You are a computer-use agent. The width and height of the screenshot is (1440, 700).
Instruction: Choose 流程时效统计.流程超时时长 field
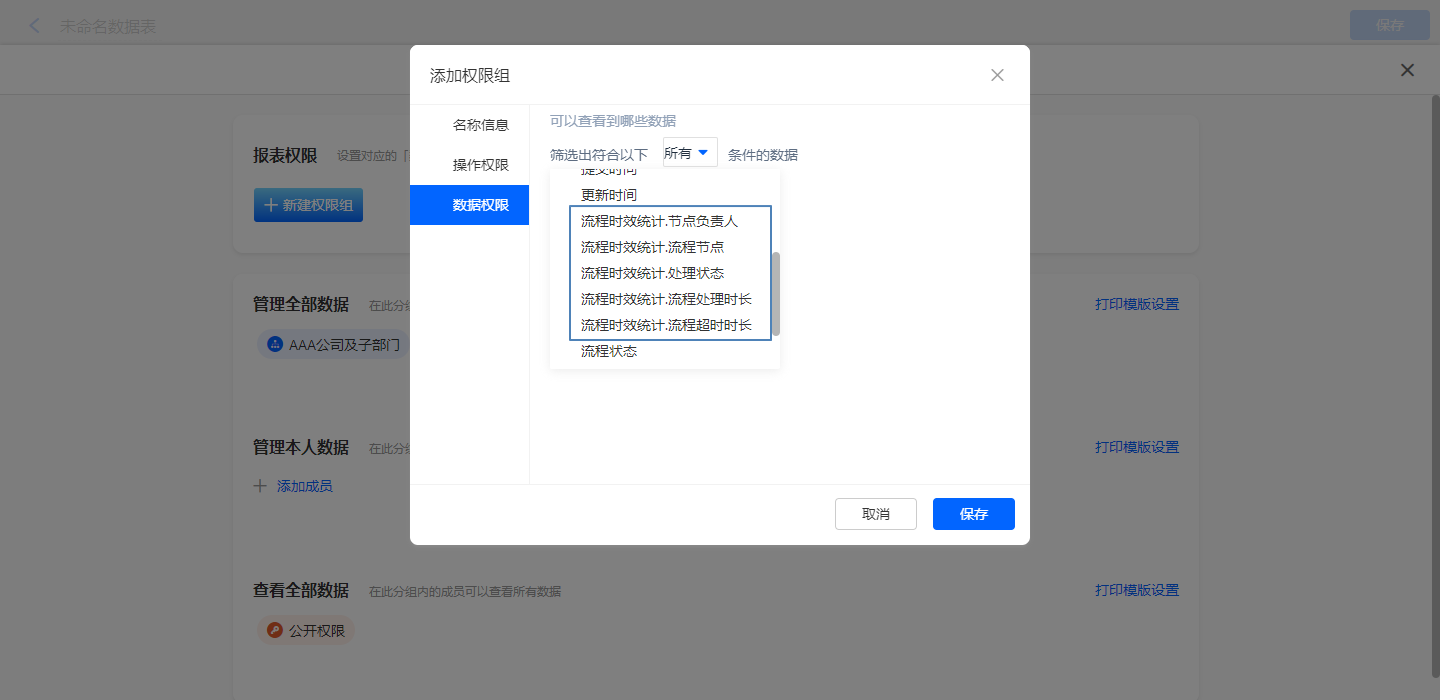(x=666, y=325)
